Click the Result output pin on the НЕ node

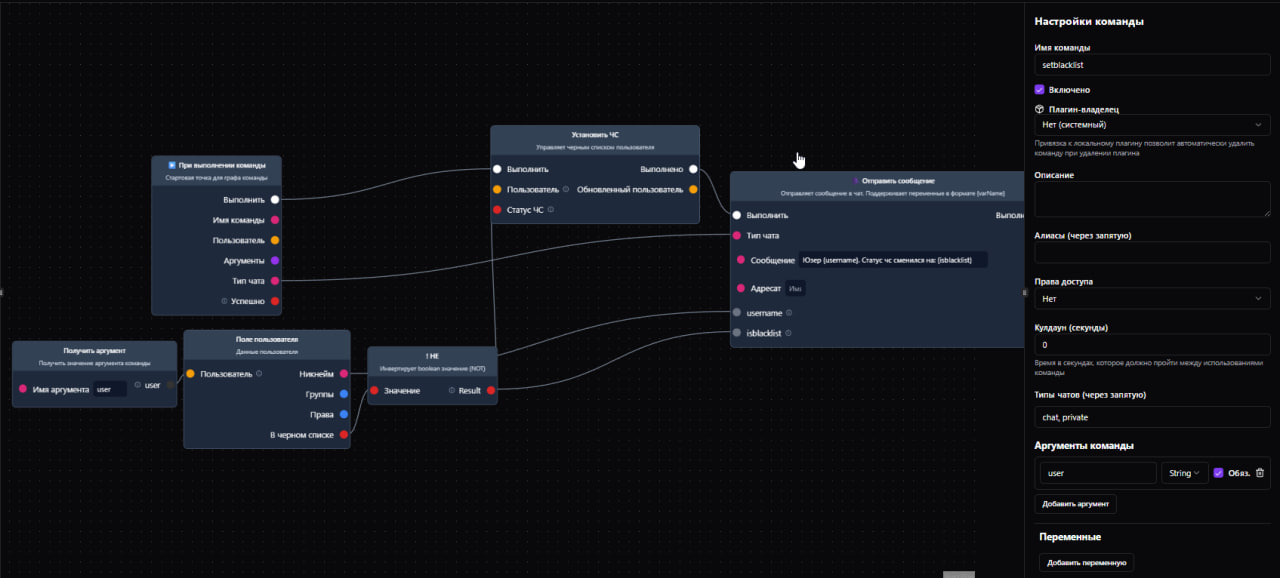click(491, 391)
